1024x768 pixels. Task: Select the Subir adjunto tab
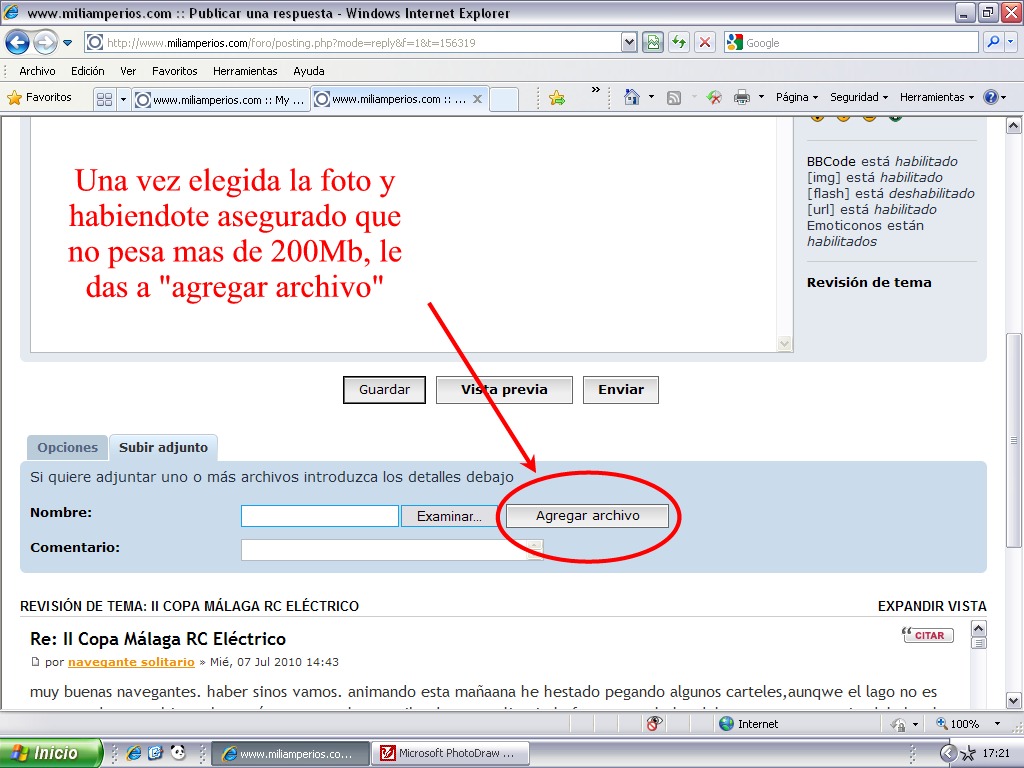click(163, 448)
